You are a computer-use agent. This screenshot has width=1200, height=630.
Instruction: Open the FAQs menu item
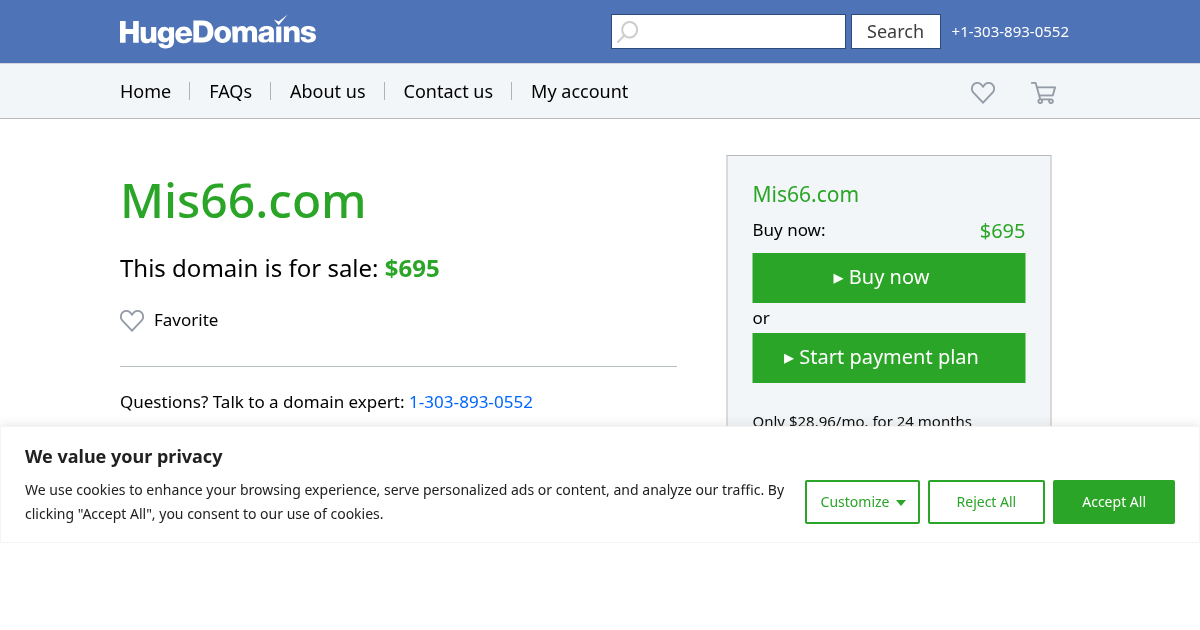pyautogui.click(x=230, y=91)
